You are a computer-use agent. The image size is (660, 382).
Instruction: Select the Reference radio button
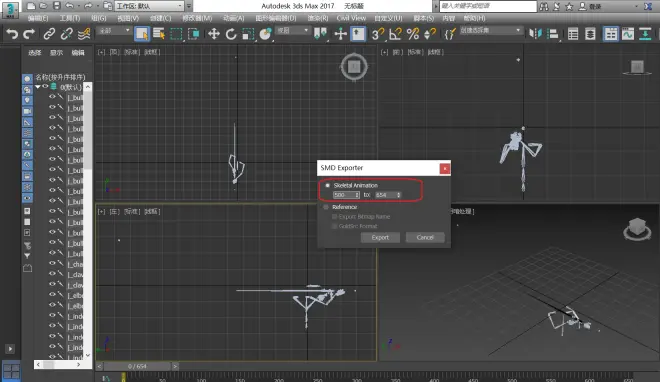326,207
